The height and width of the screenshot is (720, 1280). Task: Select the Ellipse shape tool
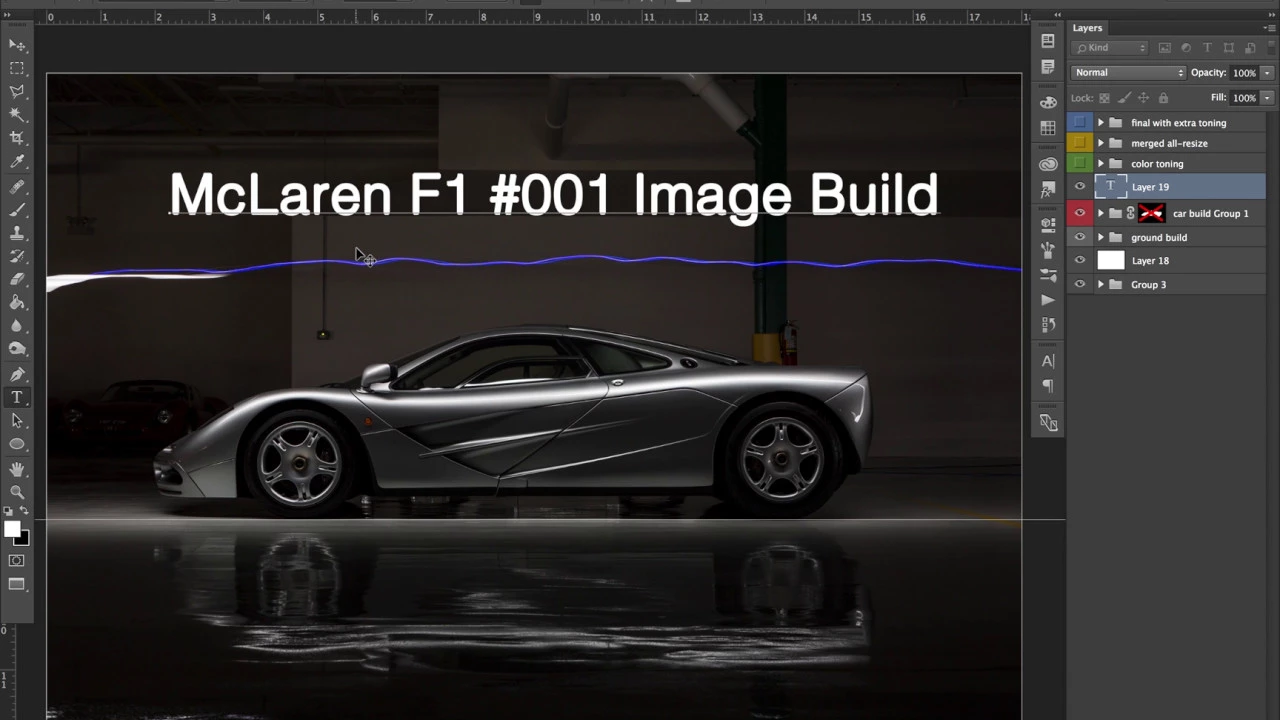tap(17, 444)
